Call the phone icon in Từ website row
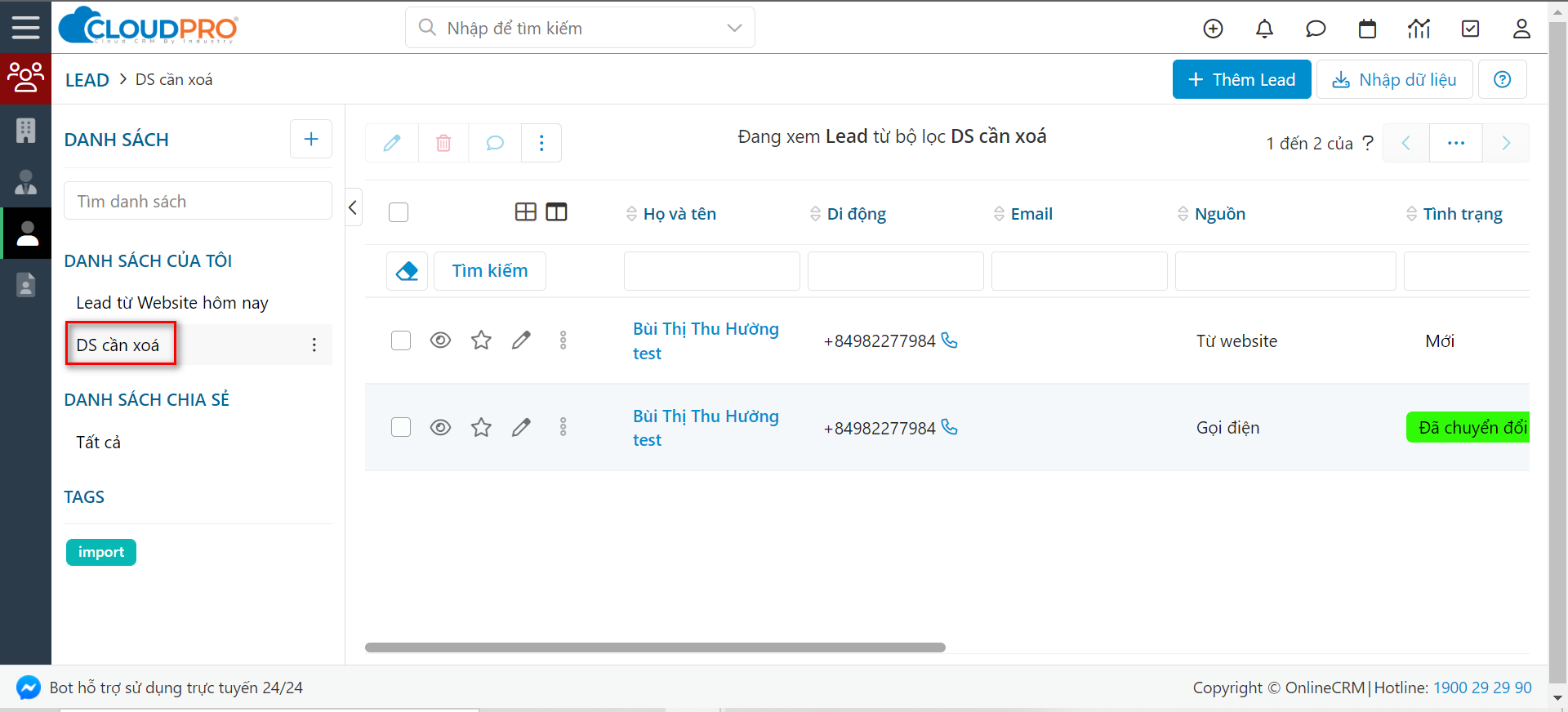 pos(949,340)
